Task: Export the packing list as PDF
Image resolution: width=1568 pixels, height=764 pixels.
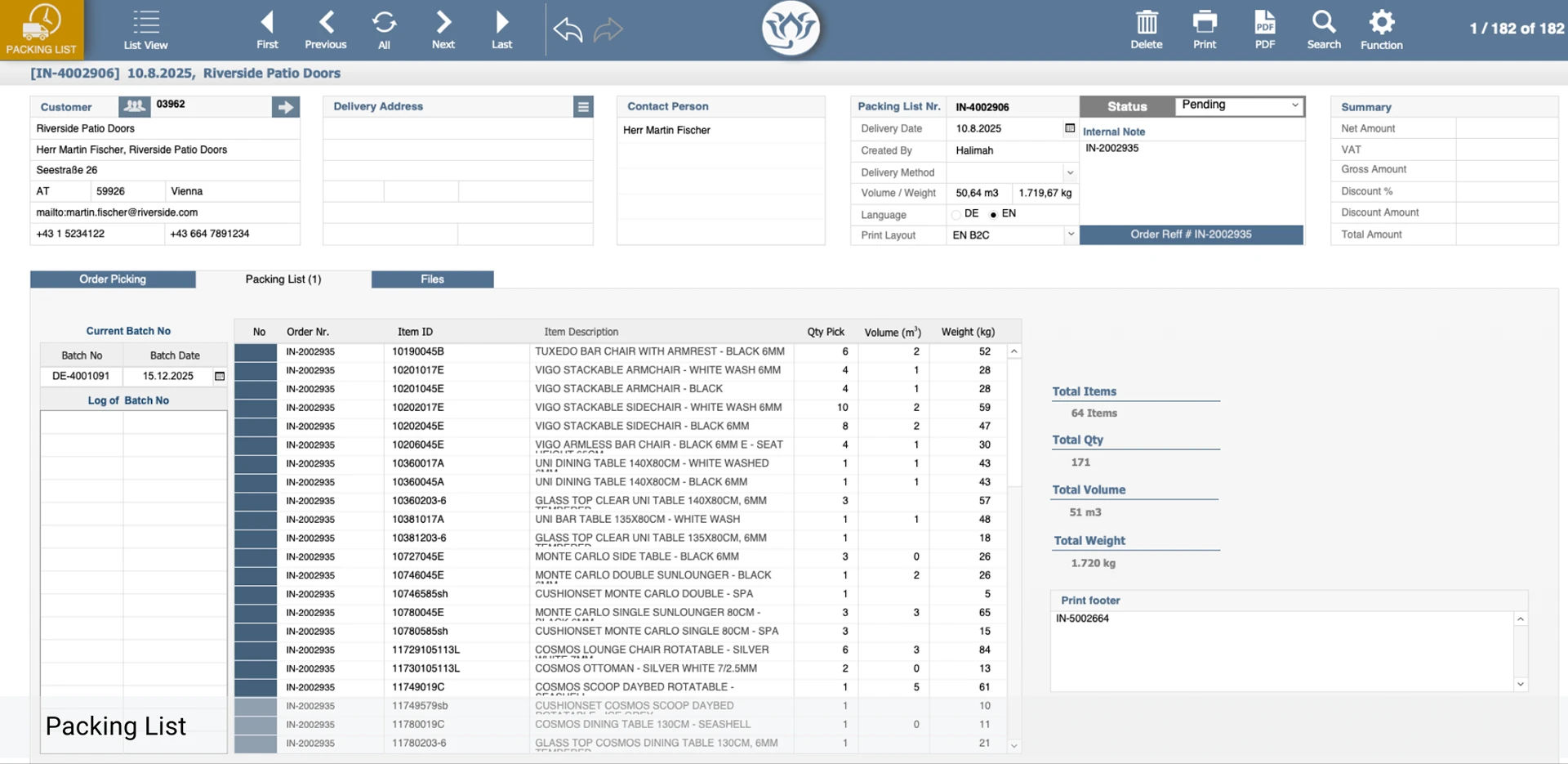Action: click(x=1264, y=29)
